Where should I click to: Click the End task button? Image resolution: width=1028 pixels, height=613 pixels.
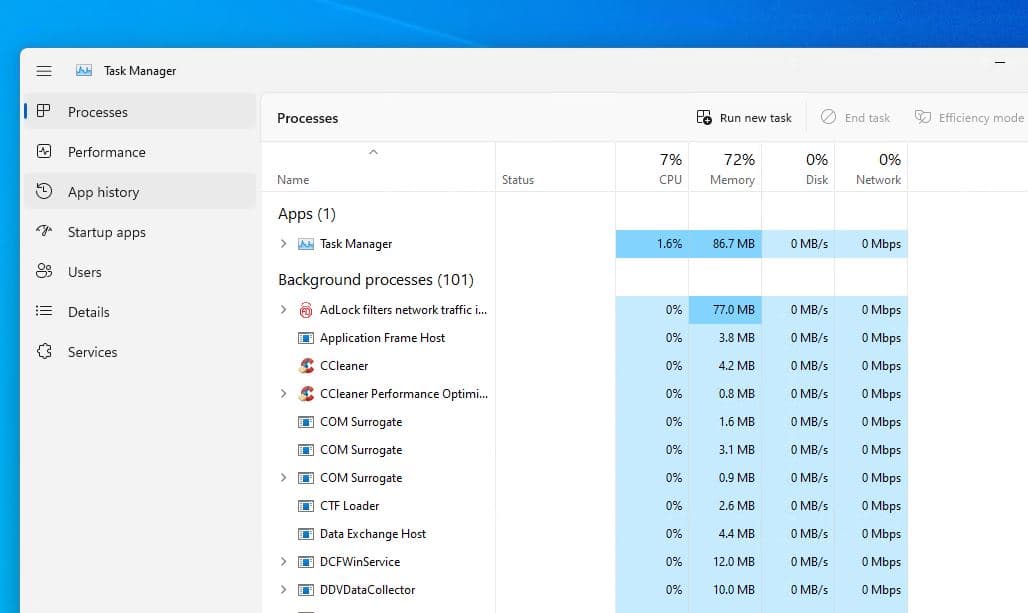pos(855,117)
